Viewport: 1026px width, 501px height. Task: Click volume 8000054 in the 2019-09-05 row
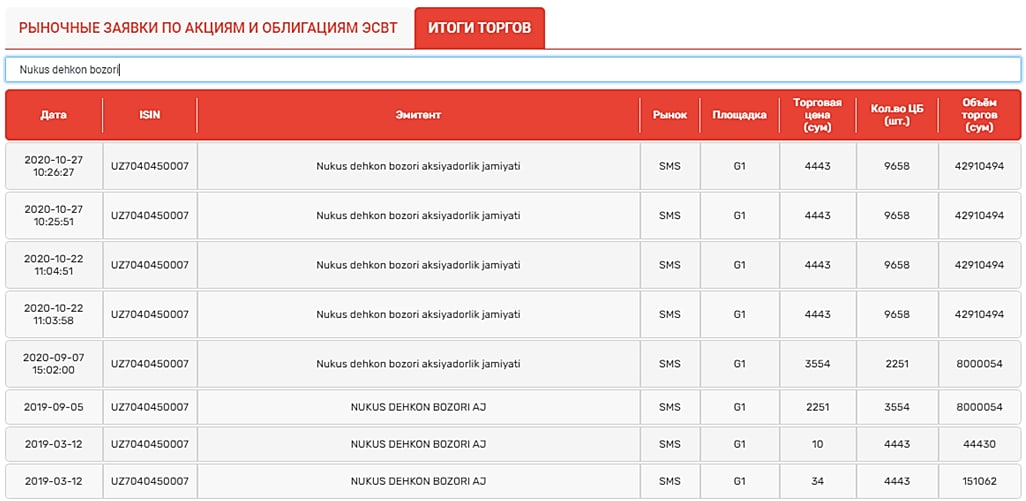[x=980, y=407]
